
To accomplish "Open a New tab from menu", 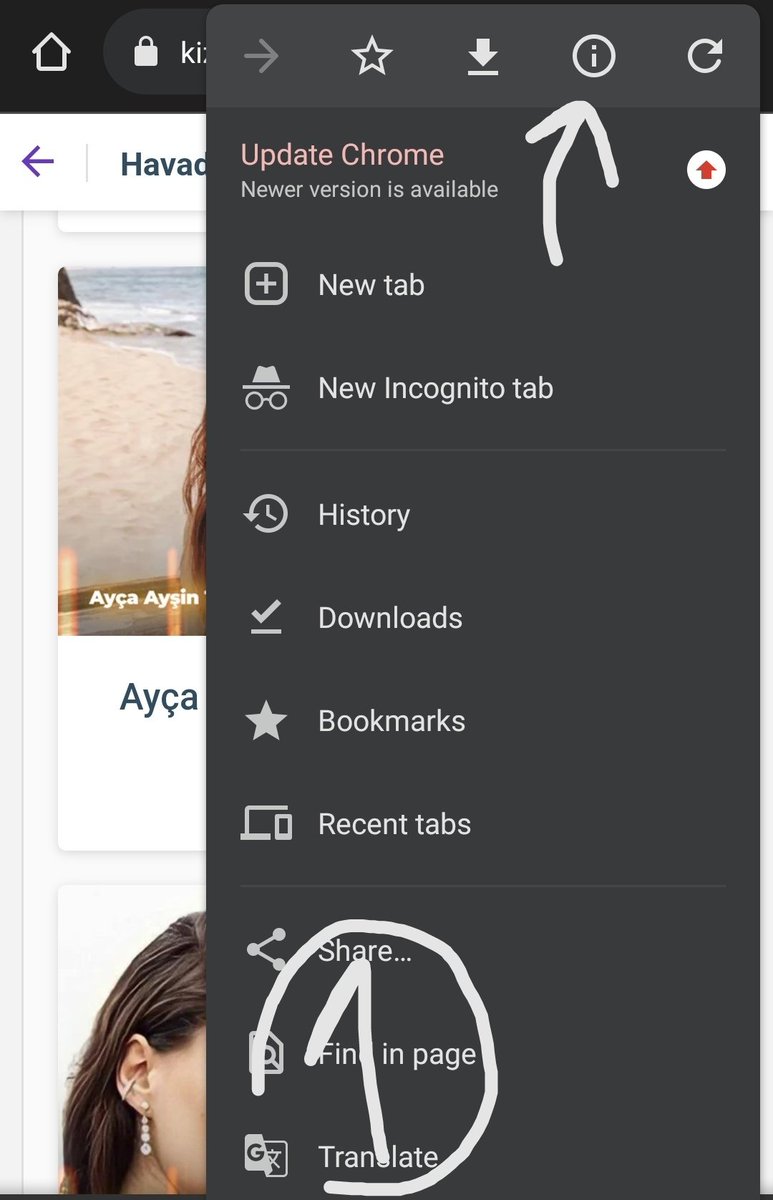I will [483, 285].
